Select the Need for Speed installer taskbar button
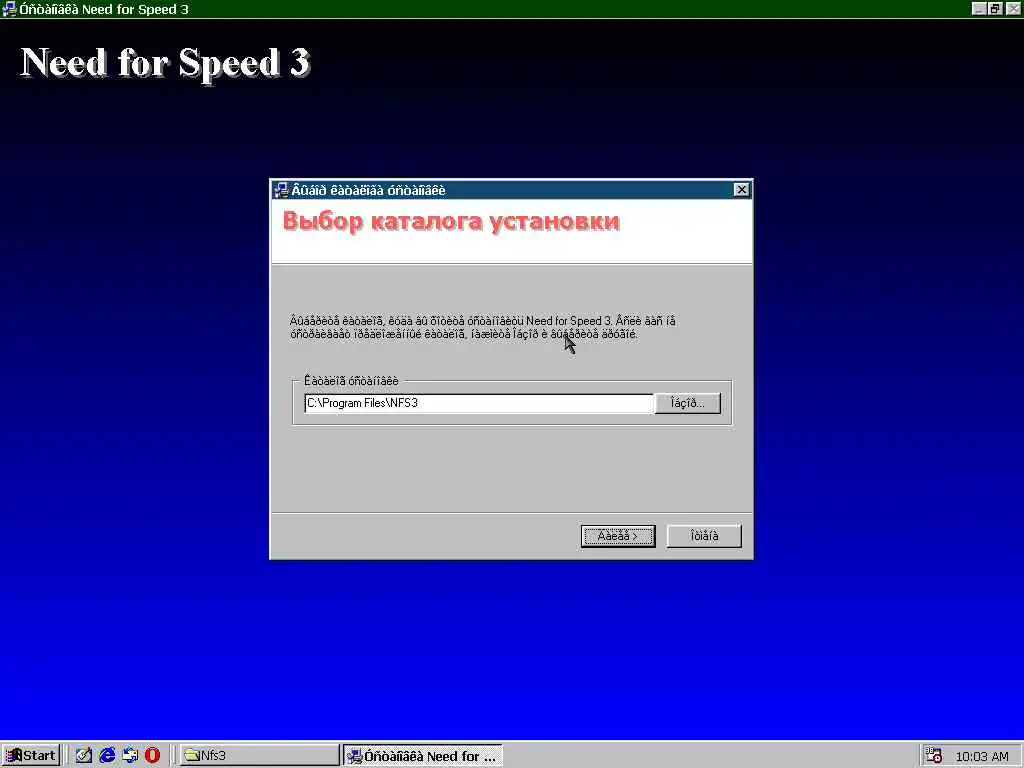1024x768 pixels. point(423,755)
